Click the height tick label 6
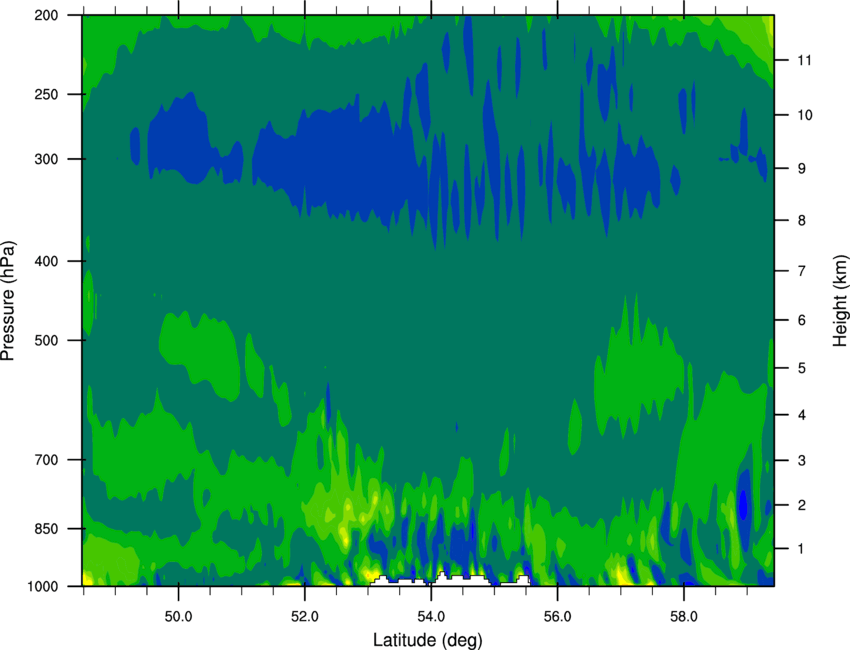The width and height of the screenshot is (850, 650). tap(802, 320)
